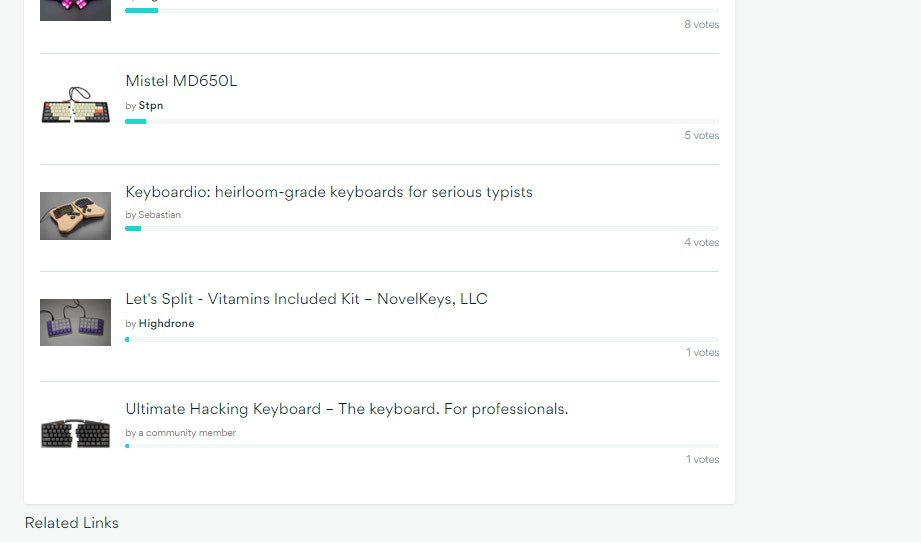Select the Let's Split Vitamins Included Kit title

click(x=306, y=299)
